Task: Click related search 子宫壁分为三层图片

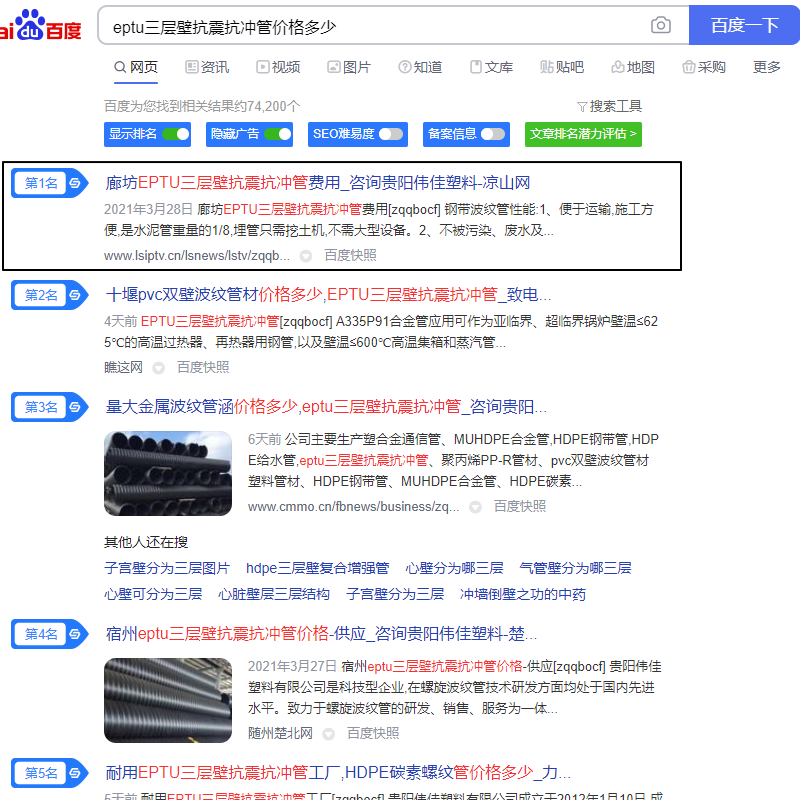Action: [167, 568]
